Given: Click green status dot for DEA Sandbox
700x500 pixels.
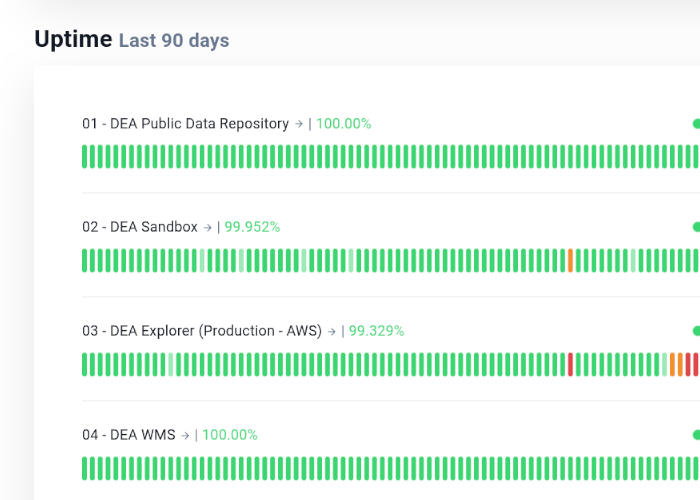Looking at the screenshot, I should click(x=696, y=227).
